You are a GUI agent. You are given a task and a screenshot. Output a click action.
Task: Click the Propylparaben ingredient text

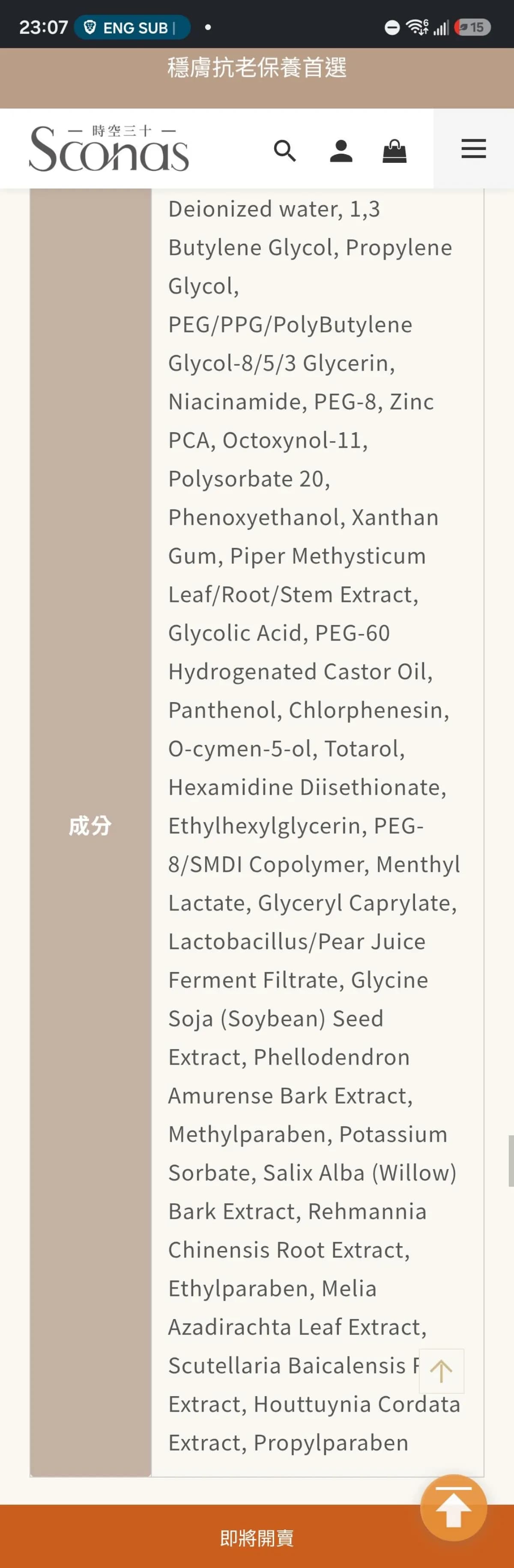tap(331, 1442)
